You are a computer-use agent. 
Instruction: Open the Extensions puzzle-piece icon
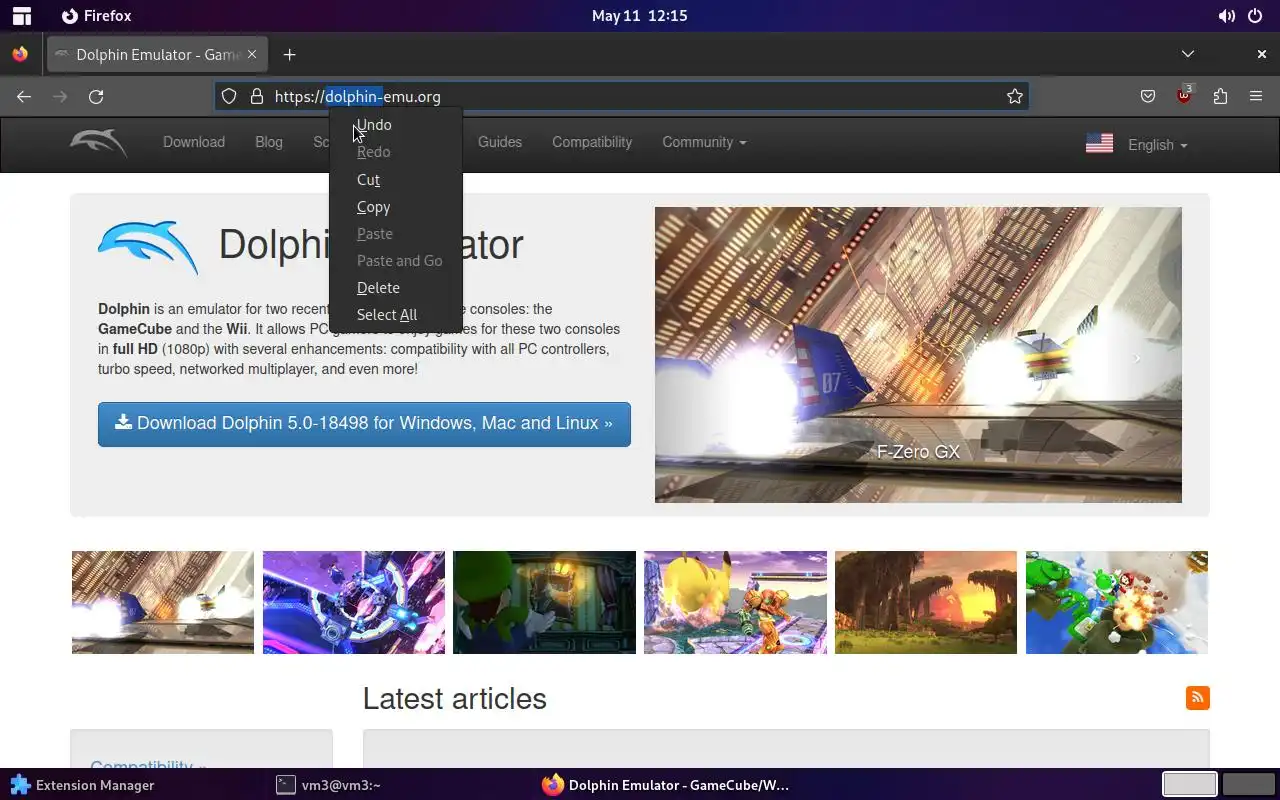click(1220, 96)
